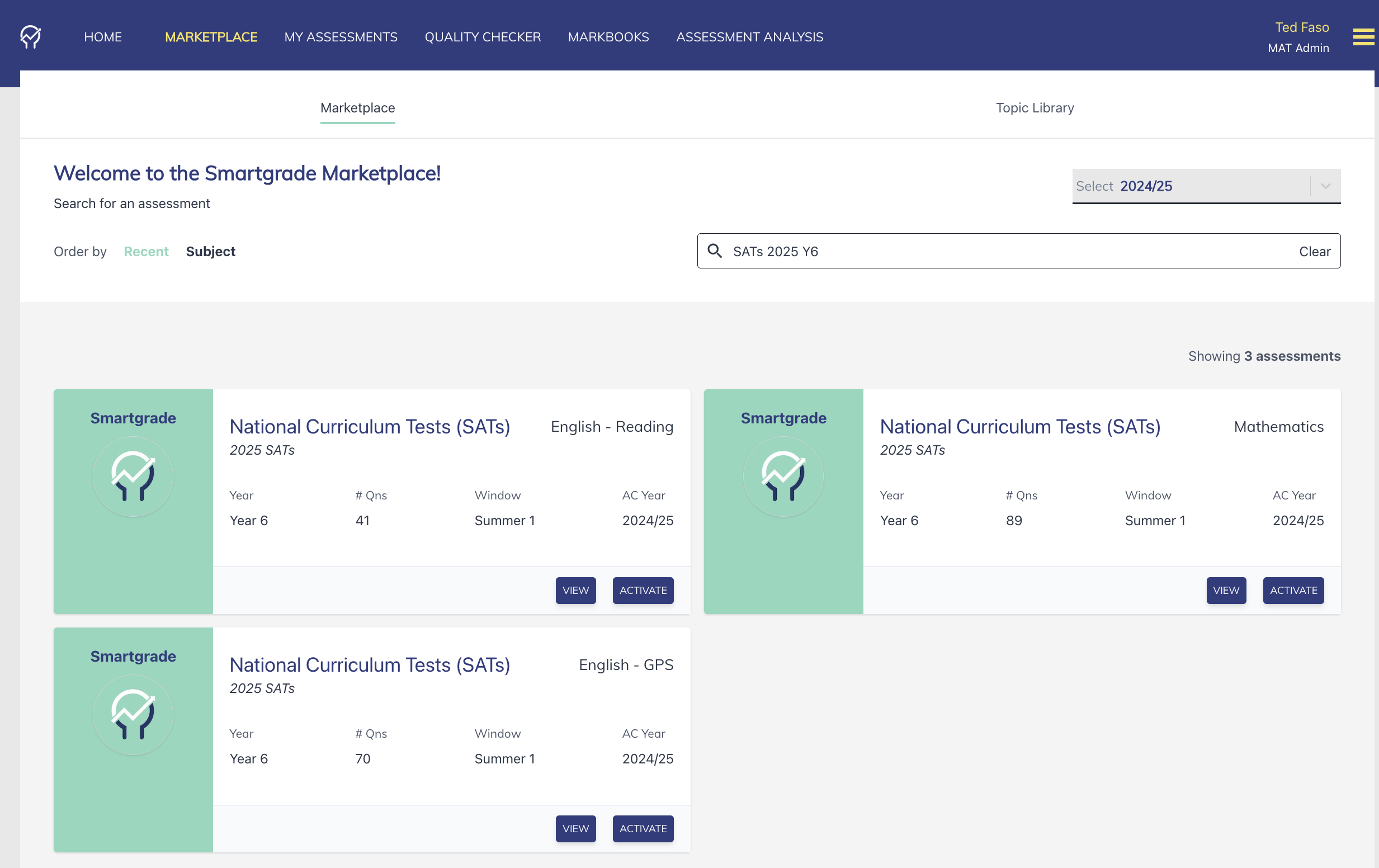Click the 41 questions value
Screen dimensions: 1379x868
(x=362, y=520)
